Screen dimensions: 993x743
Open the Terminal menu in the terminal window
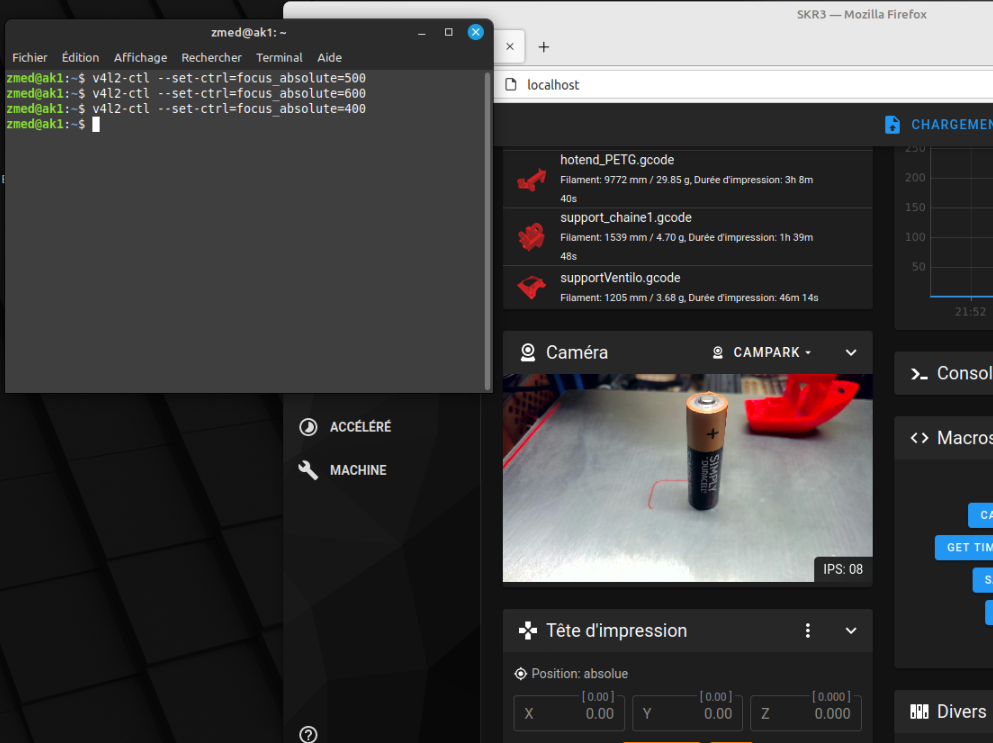(x=279, y=58)
